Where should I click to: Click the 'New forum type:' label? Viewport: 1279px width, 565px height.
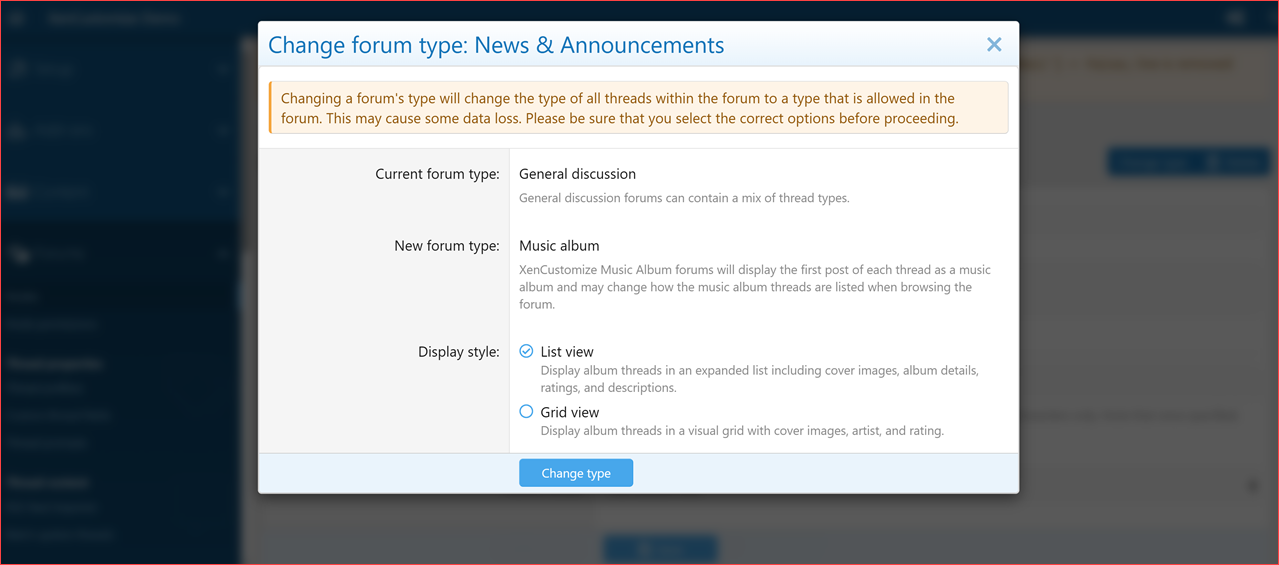coord(447,246)
